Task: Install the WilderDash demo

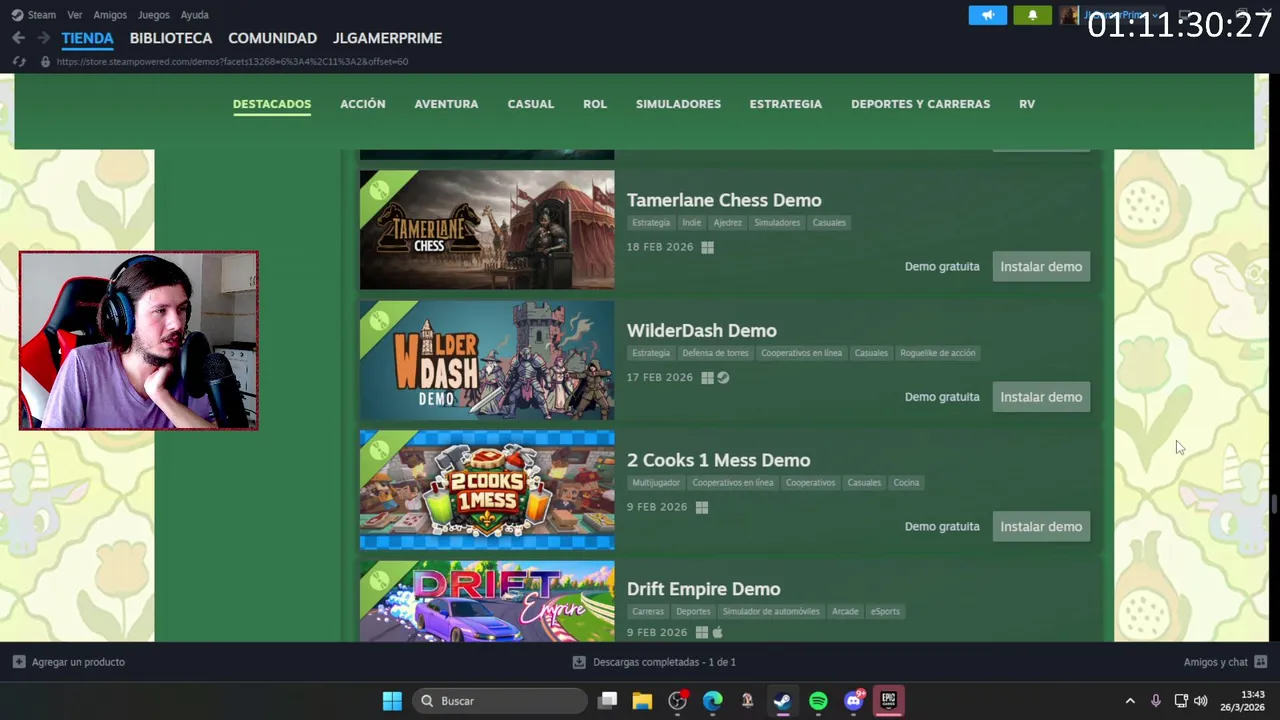Action: (x=1041, y=397)
